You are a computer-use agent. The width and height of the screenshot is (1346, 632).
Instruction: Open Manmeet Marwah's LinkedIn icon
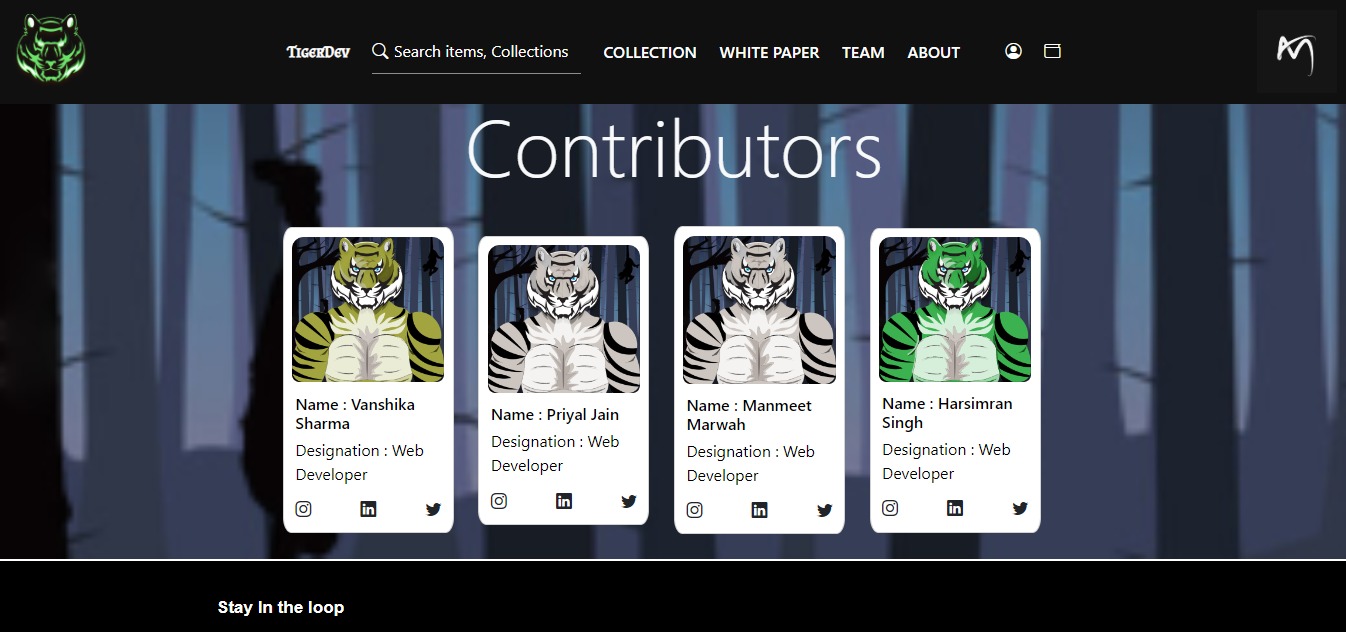759,510
